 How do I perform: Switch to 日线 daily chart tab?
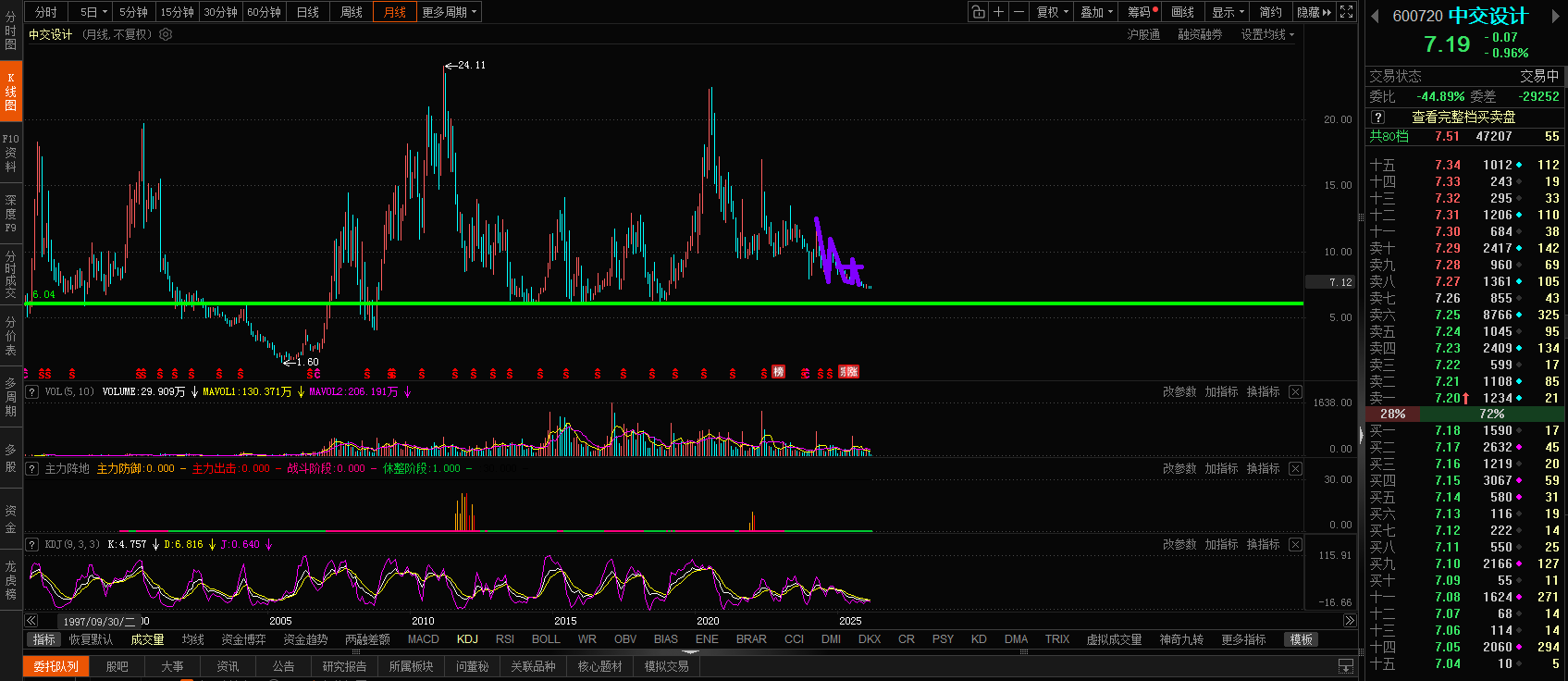click(308, 12)
